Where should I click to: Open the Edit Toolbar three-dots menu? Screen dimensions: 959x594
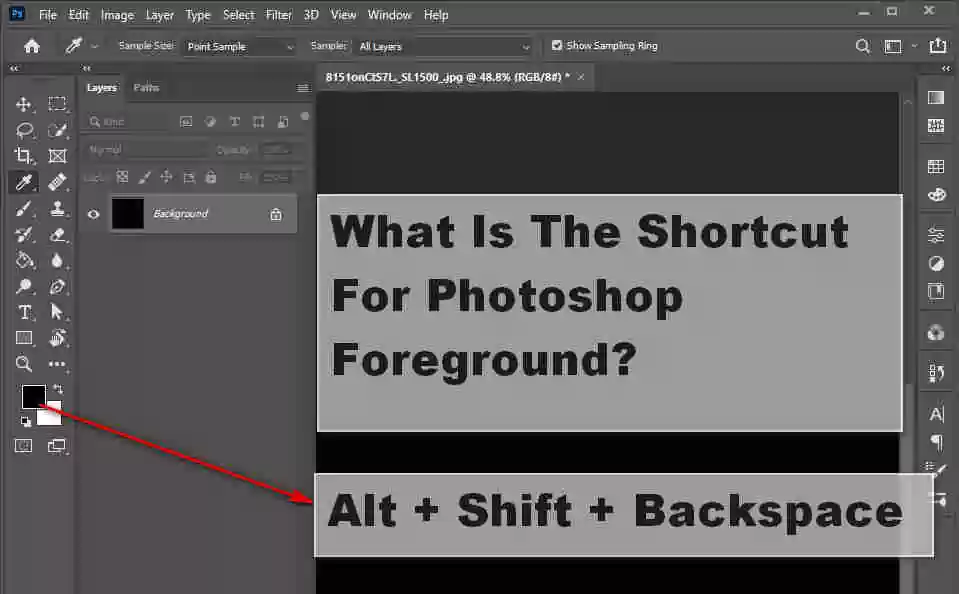point(57,364)
